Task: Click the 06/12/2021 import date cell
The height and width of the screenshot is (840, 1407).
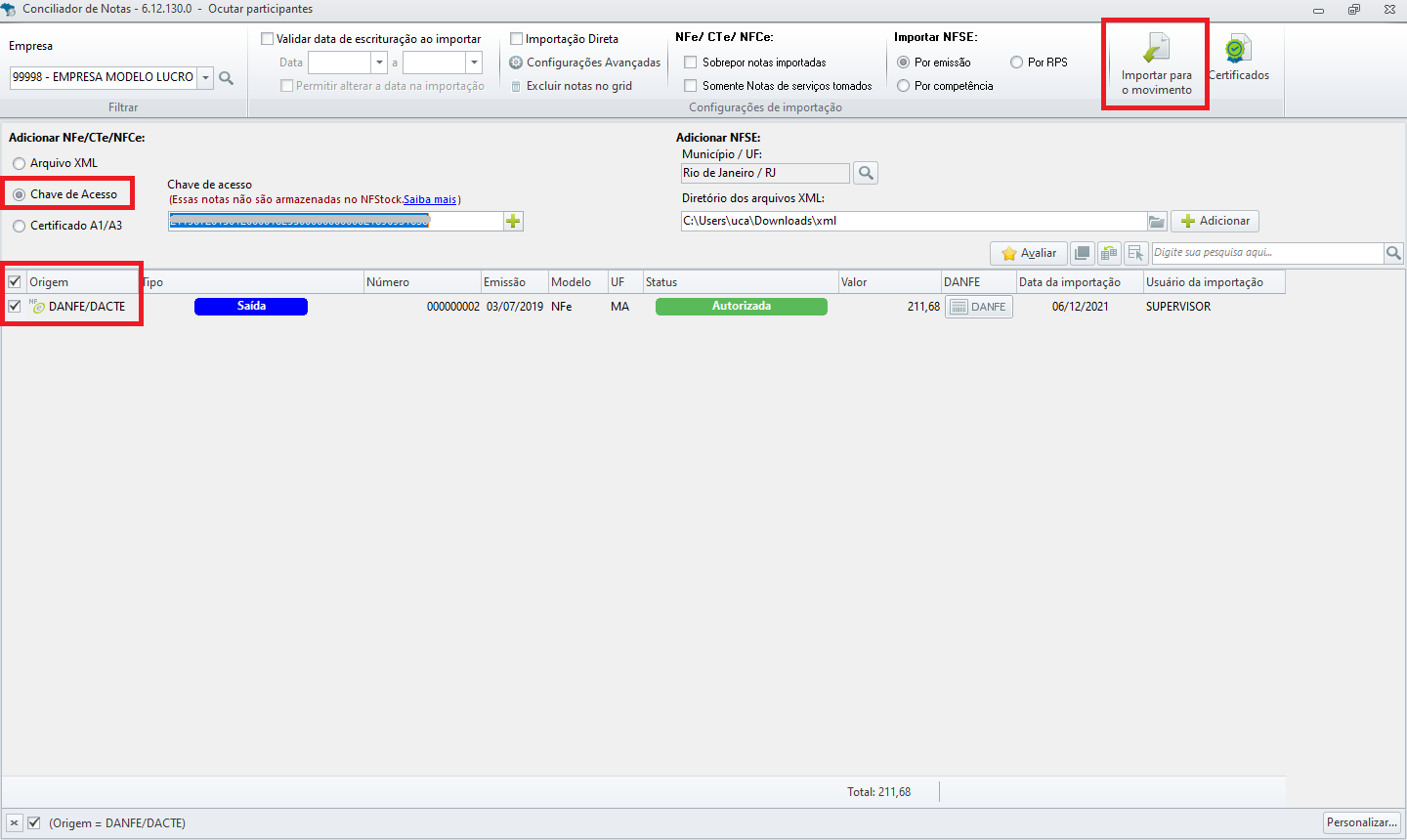Action: 1081,307
